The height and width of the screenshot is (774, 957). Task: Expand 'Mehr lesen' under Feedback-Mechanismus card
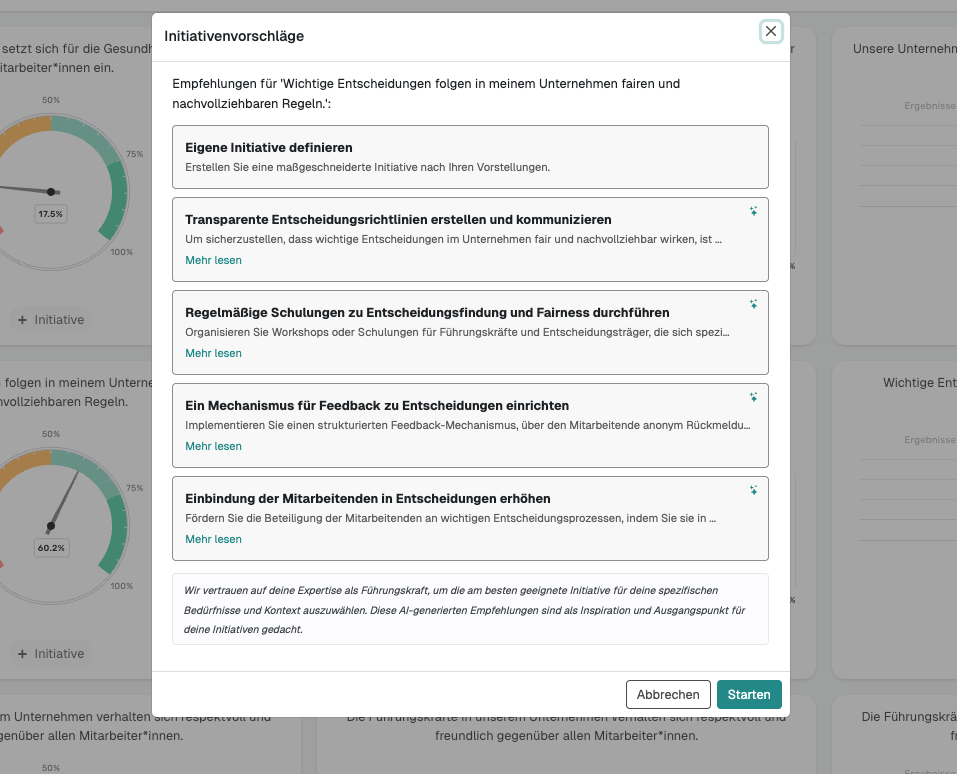(213, 446)
